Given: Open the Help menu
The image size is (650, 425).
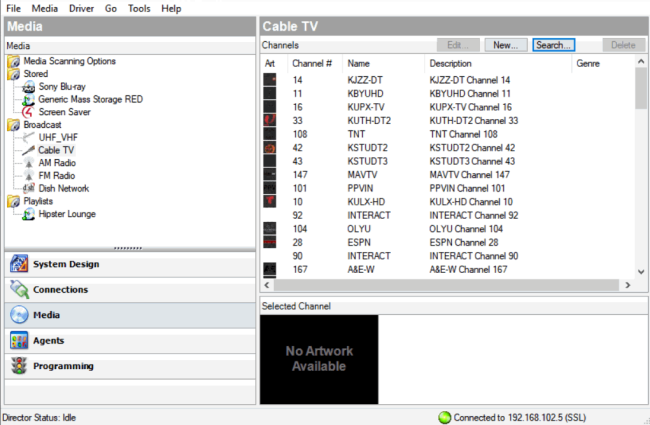Looking at the screenshot, I should tap(171, 8).
